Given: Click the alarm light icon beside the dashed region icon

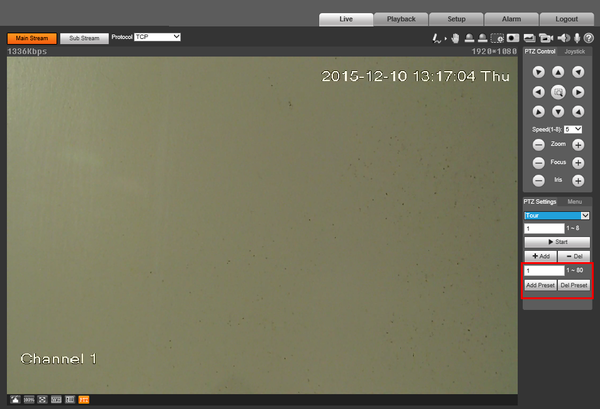Looking at the screenshot, I should 483,38.
